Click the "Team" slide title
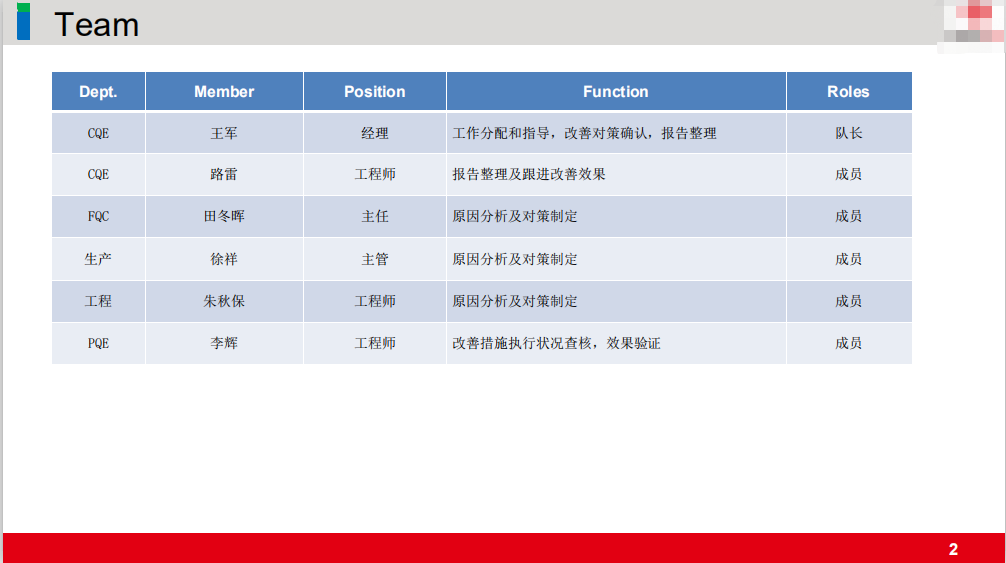 [x=97, y=25]
